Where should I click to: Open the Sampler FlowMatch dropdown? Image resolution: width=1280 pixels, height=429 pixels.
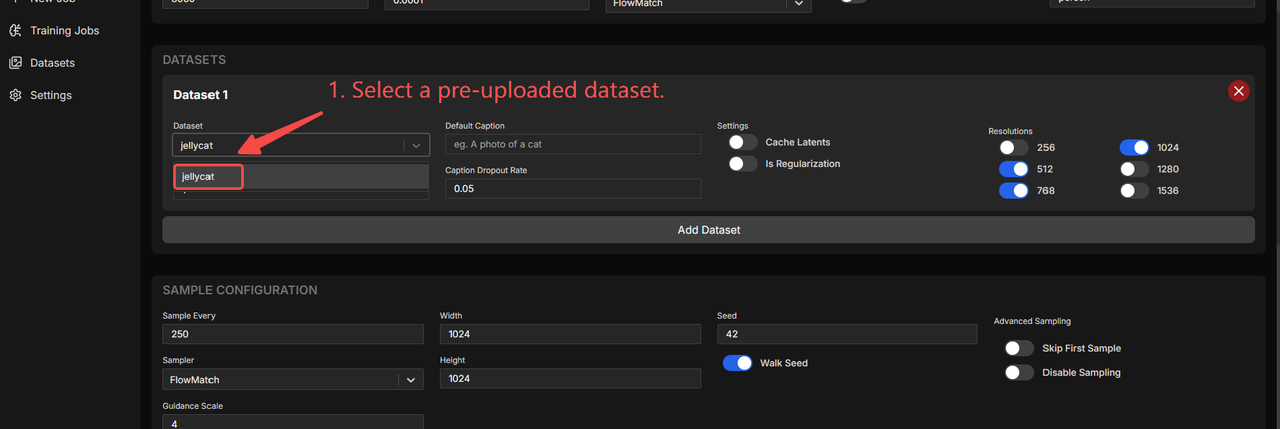293,379
